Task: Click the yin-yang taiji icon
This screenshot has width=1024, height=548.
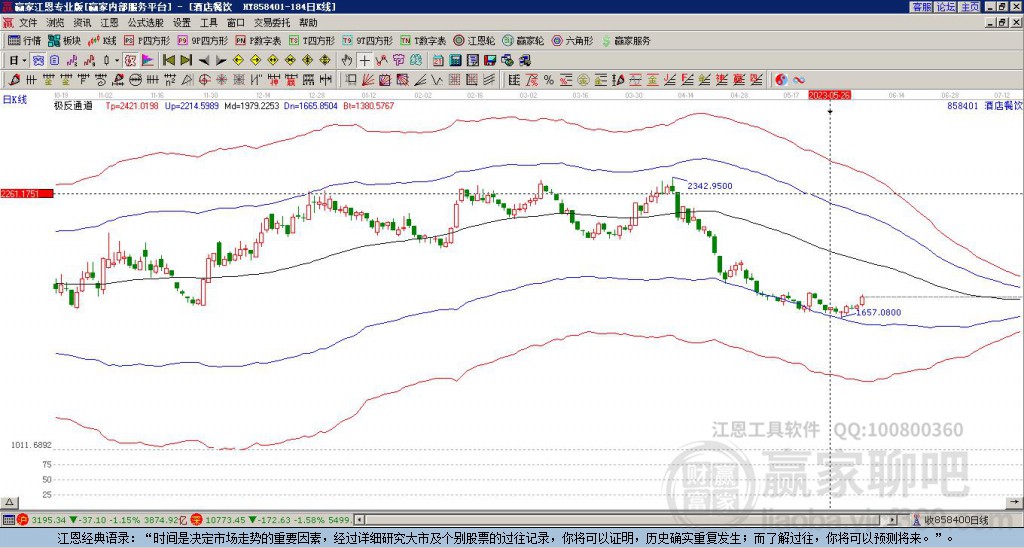Action: pos(781,80)
